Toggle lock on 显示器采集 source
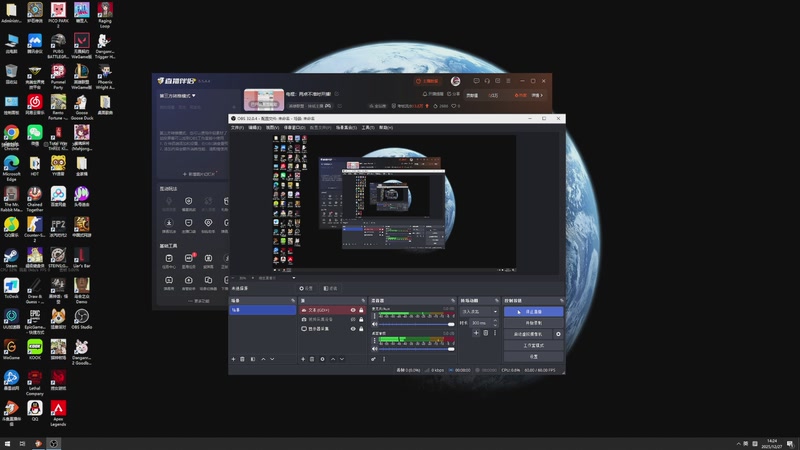 tap(361, 329)
